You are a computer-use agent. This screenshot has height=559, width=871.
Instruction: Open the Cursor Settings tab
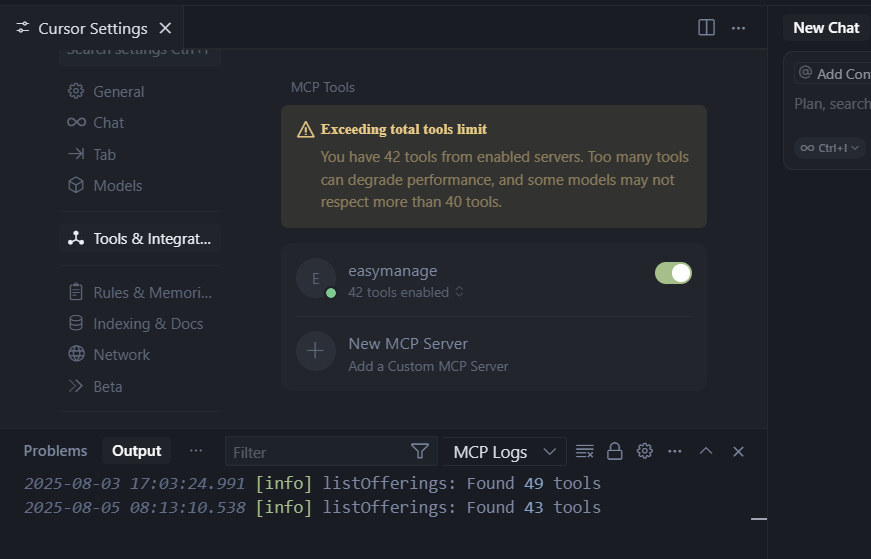click(92, 28)
